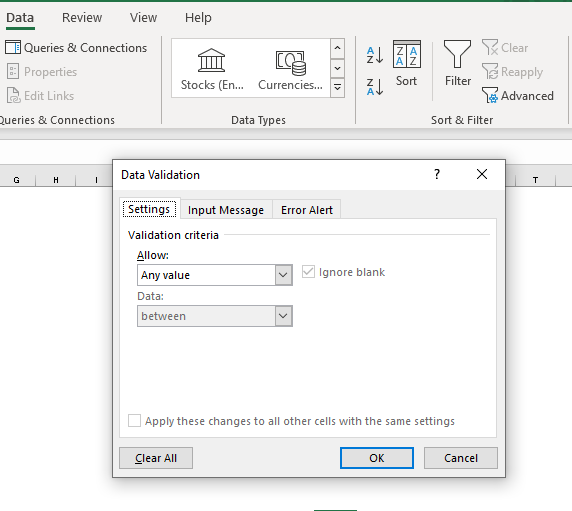Click the Cancel button
Screen dimensions: 572x511
point(461,458)
